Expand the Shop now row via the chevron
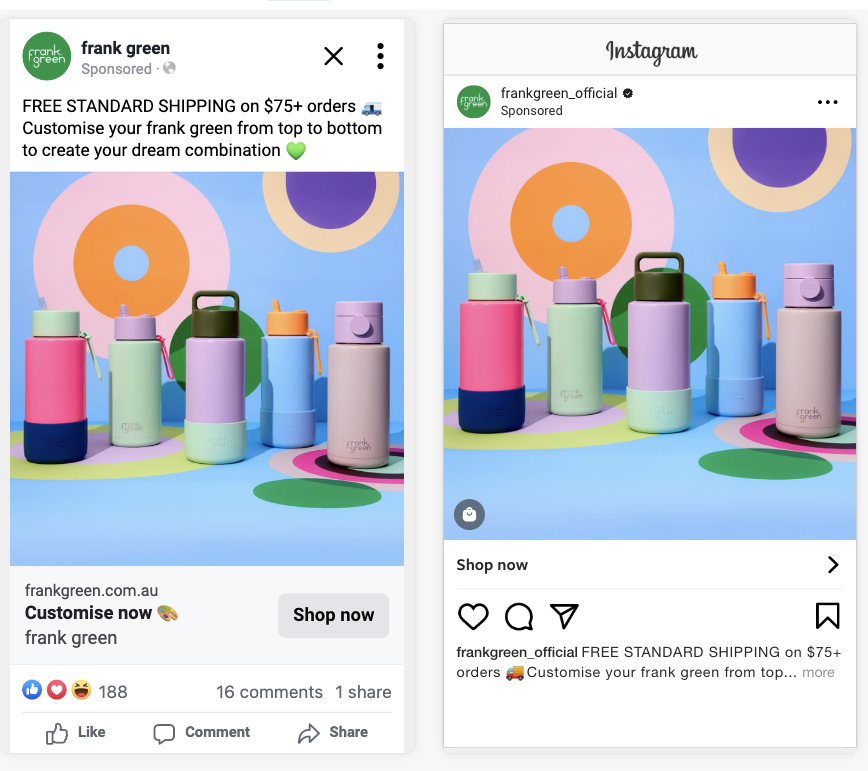868x771 pixels. (x=832, y=565)
